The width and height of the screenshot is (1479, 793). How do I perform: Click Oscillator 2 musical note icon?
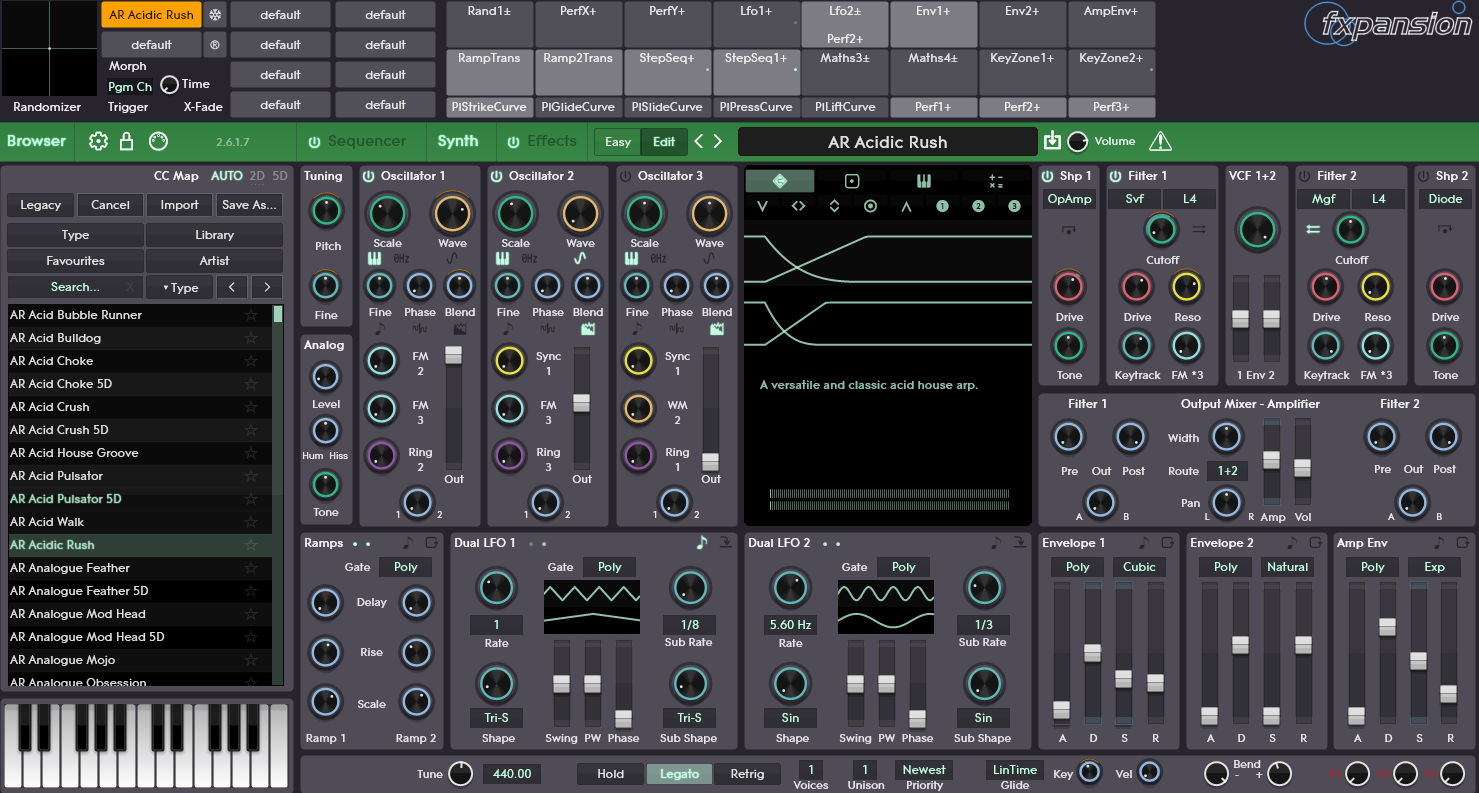[508, 329]
